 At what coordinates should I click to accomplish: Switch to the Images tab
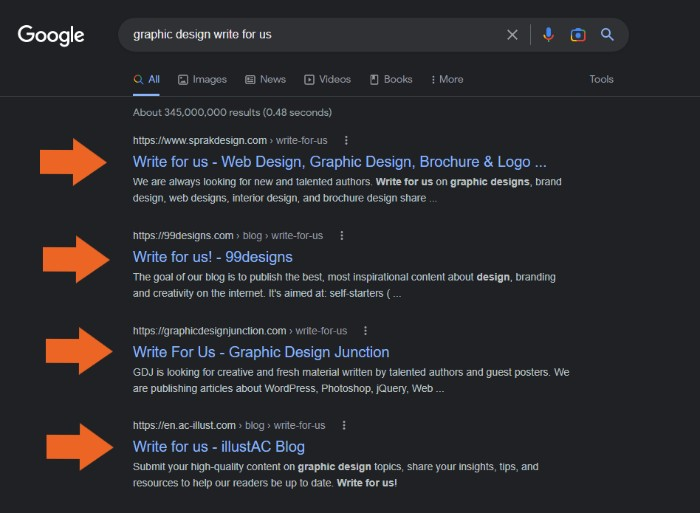pyautogui.click(x=202, y=79)
